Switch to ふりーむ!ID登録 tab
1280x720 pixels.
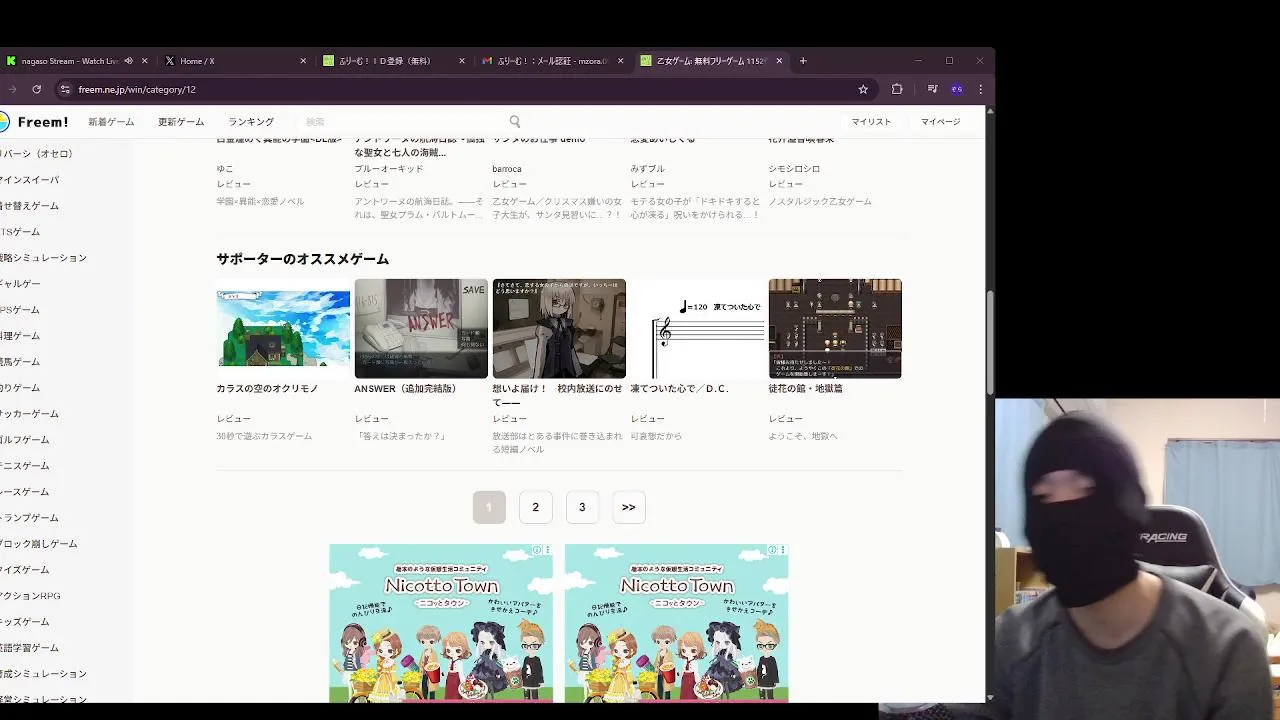click(393, 61)
